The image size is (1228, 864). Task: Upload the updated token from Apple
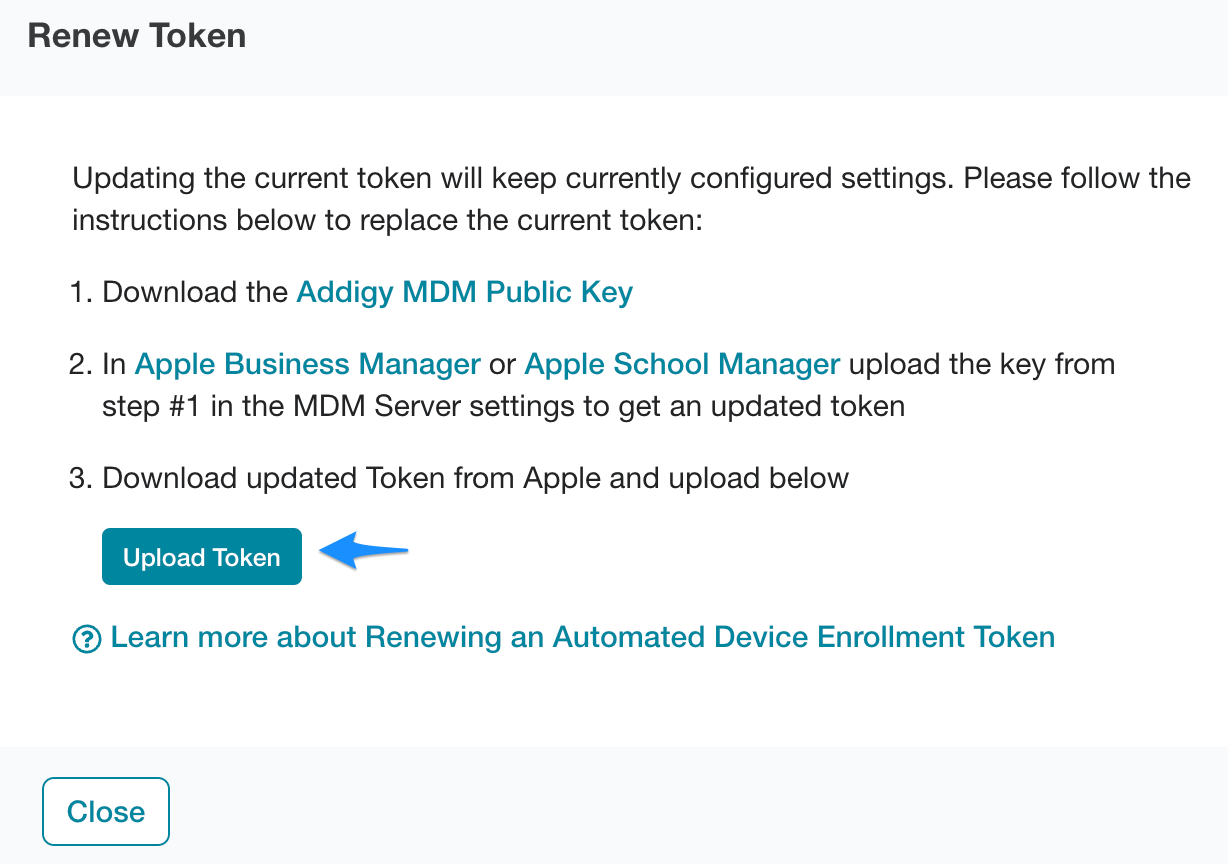202,557
